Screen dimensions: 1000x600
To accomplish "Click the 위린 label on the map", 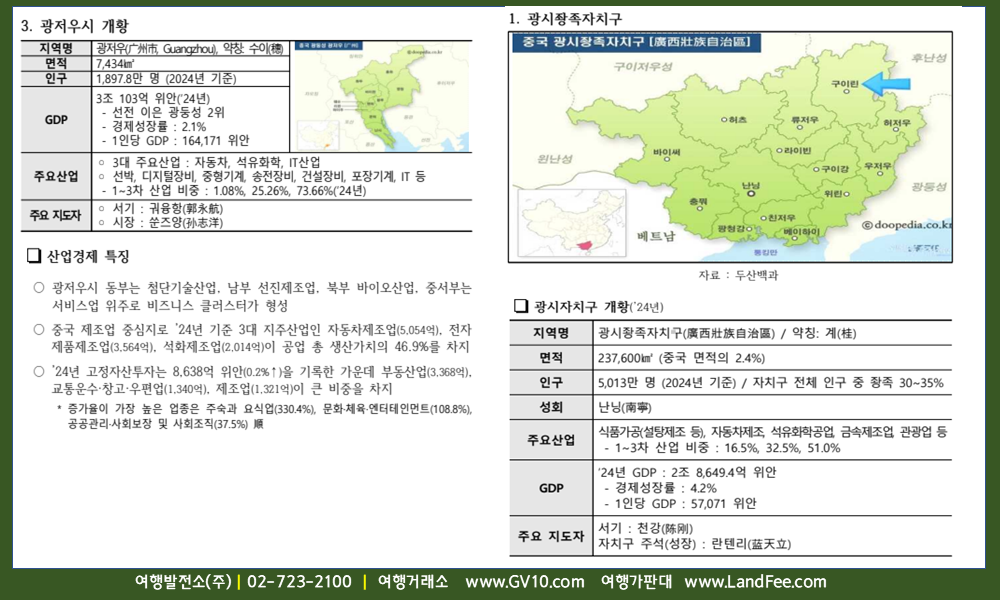I will (x=833, y=193).
